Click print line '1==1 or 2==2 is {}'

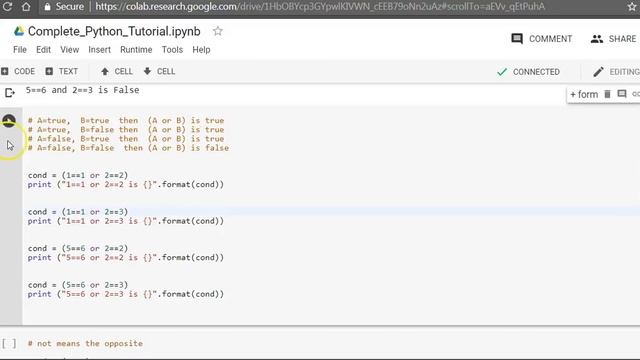126,184
